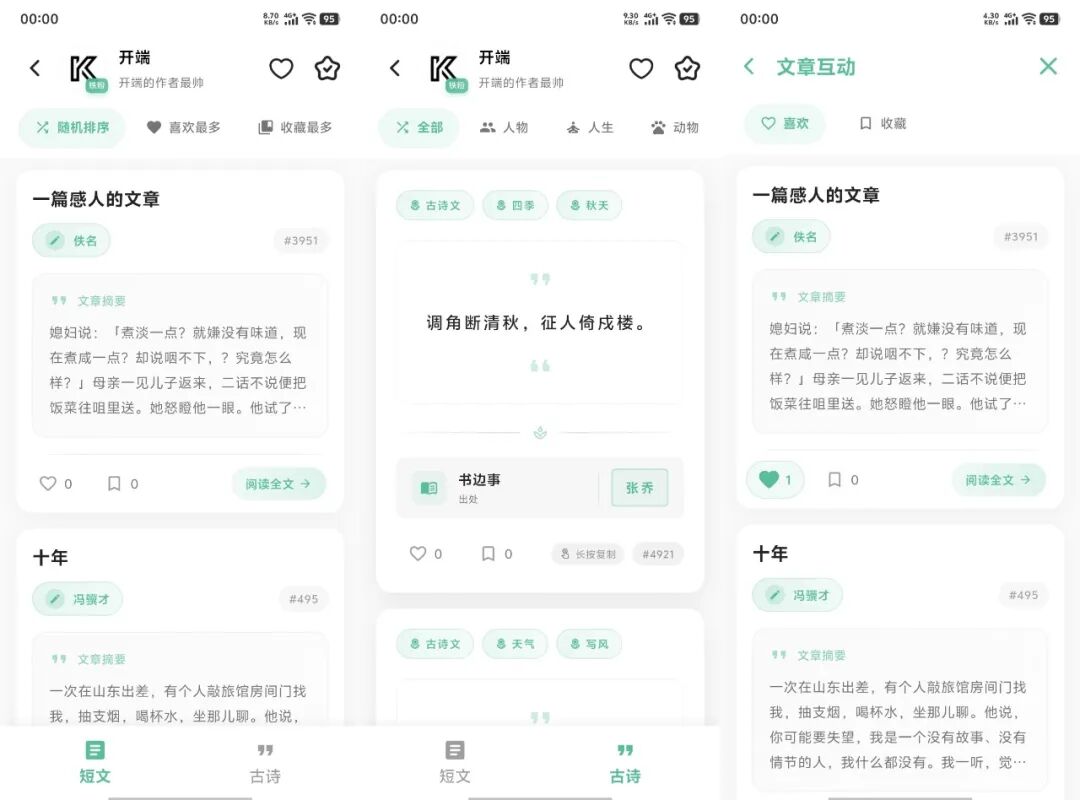Tap the heart icon in first screen header
1080x800 pixels.
281,68
